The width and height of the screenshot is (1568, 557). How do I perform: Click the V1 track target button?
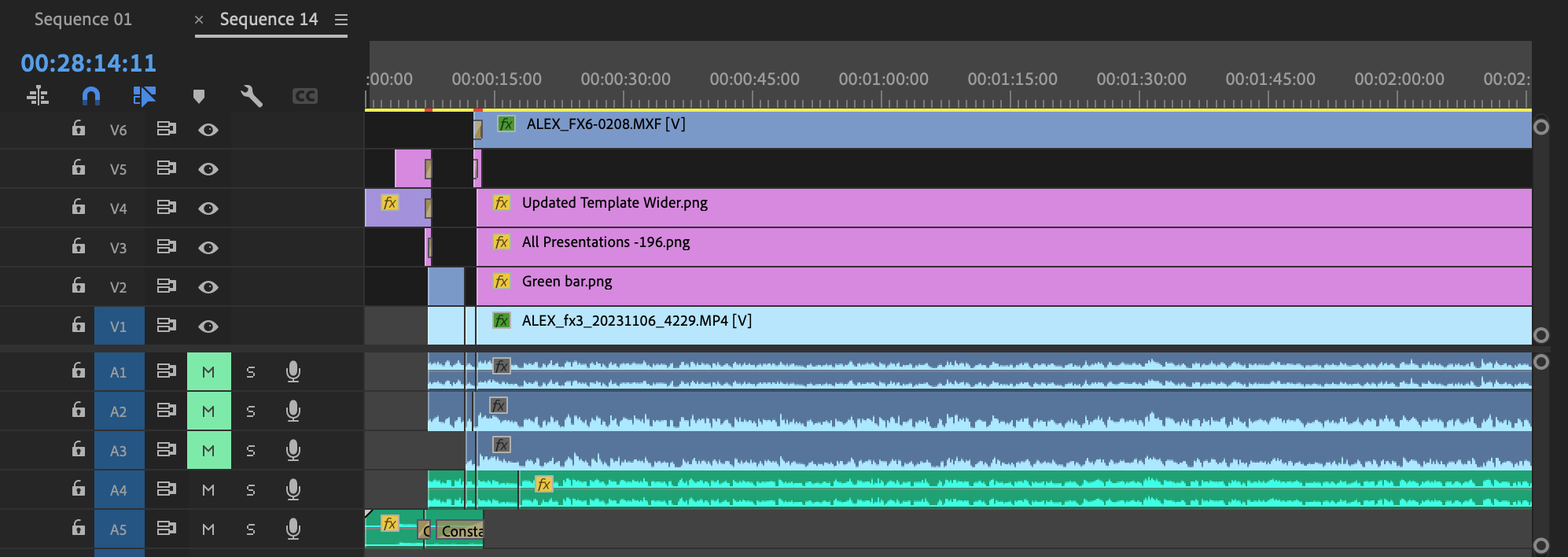[119, 326]
